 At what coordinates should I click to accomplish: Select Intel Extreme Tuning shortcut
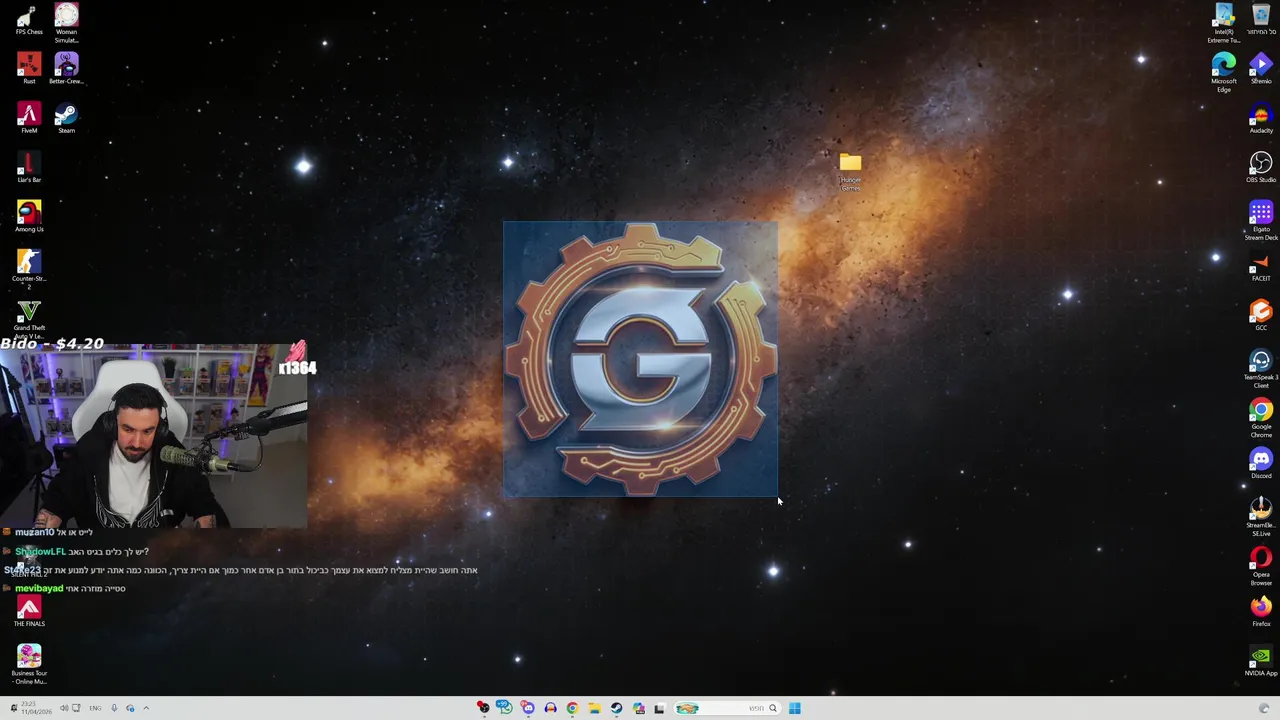1224,23
